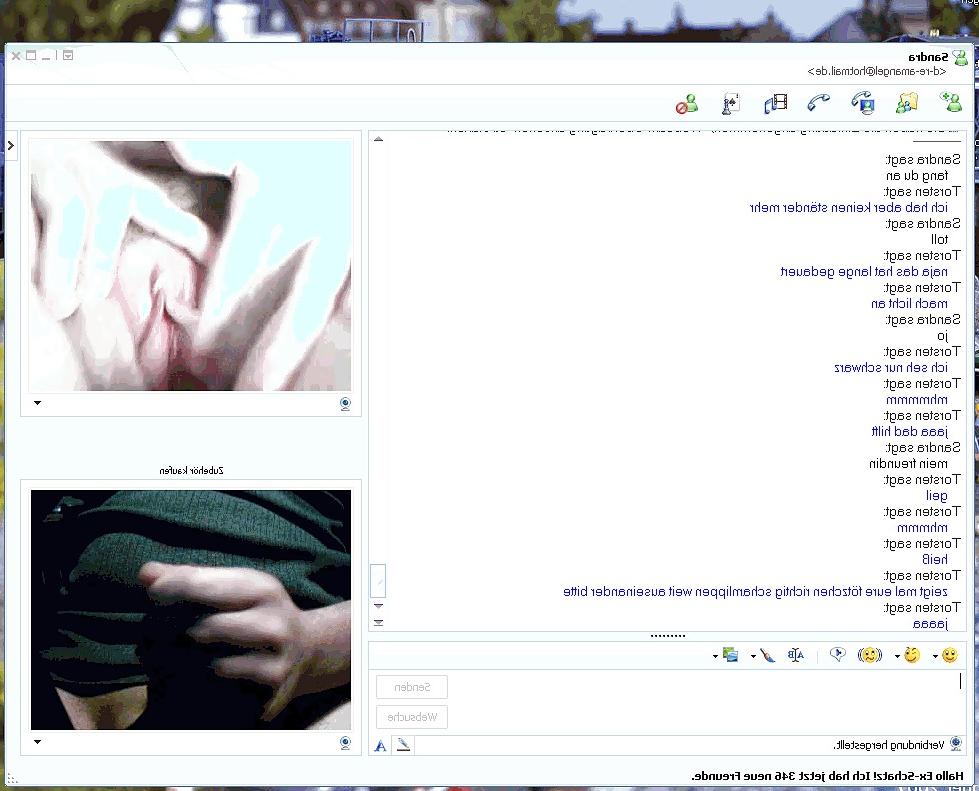Close the Sandra conversation window
This screenshot has height=791, width=979.
pyautogui.click(x=16, y=56)
